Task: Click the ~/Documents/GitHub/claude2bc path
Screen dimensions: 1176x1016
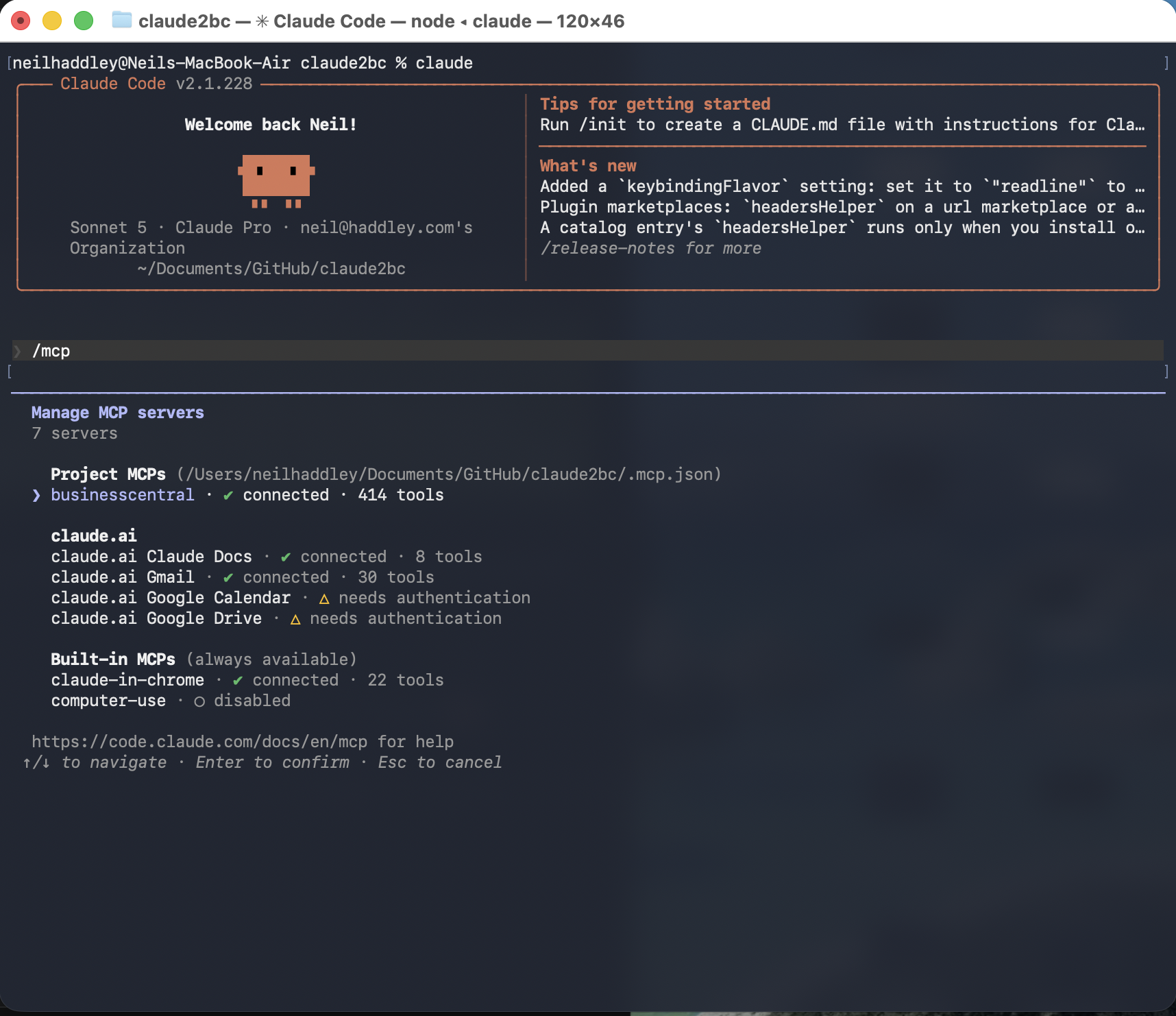Action: pyautogui.click(x=271, y=269)
